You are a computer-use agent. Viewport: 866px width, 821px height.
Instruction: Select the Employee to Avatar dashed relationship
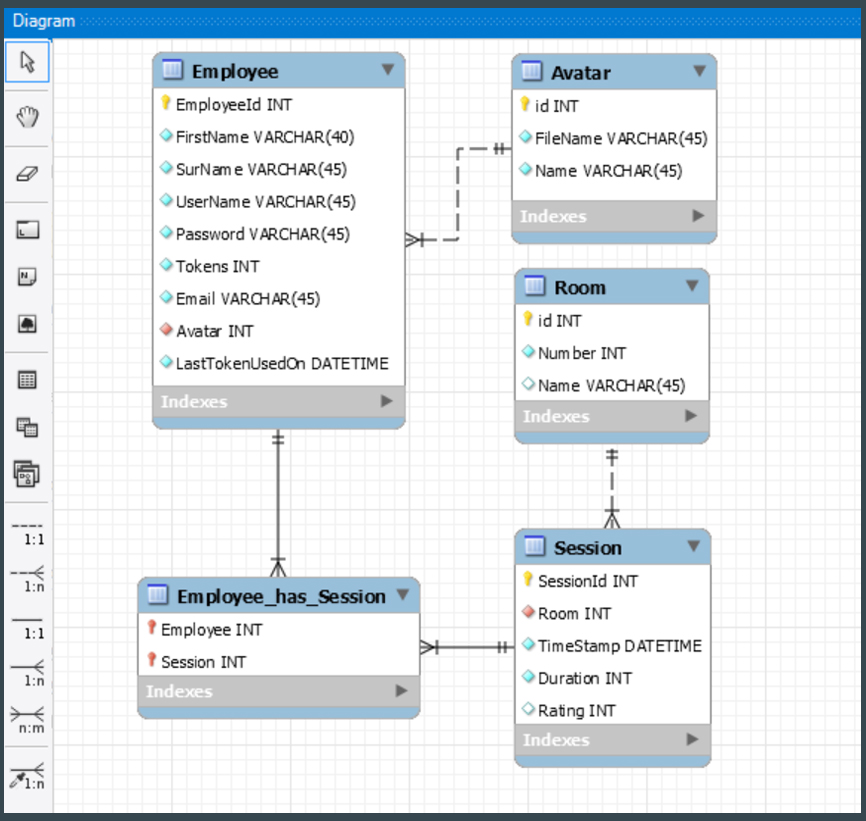[458, 193]
